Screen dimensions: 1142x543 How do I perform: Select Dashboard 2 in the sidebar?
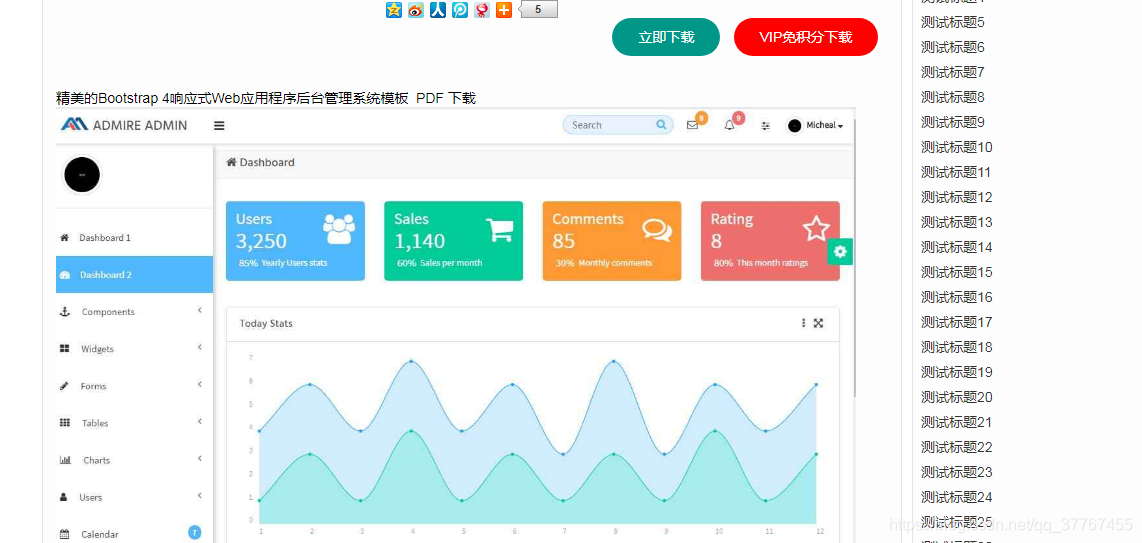(134, 274)
